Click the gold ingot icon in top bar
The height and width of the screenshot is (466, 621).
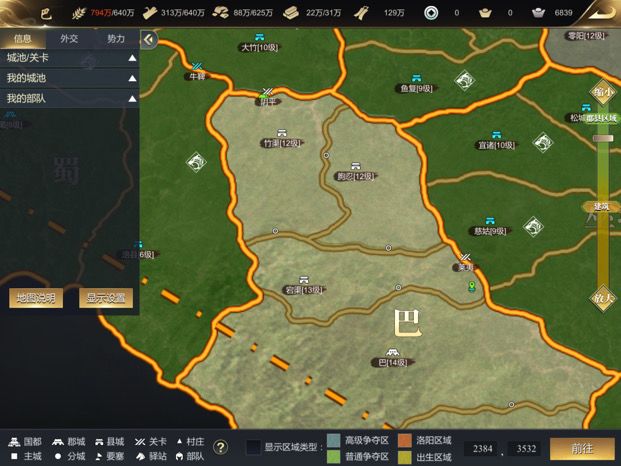[x=485, y=13]
